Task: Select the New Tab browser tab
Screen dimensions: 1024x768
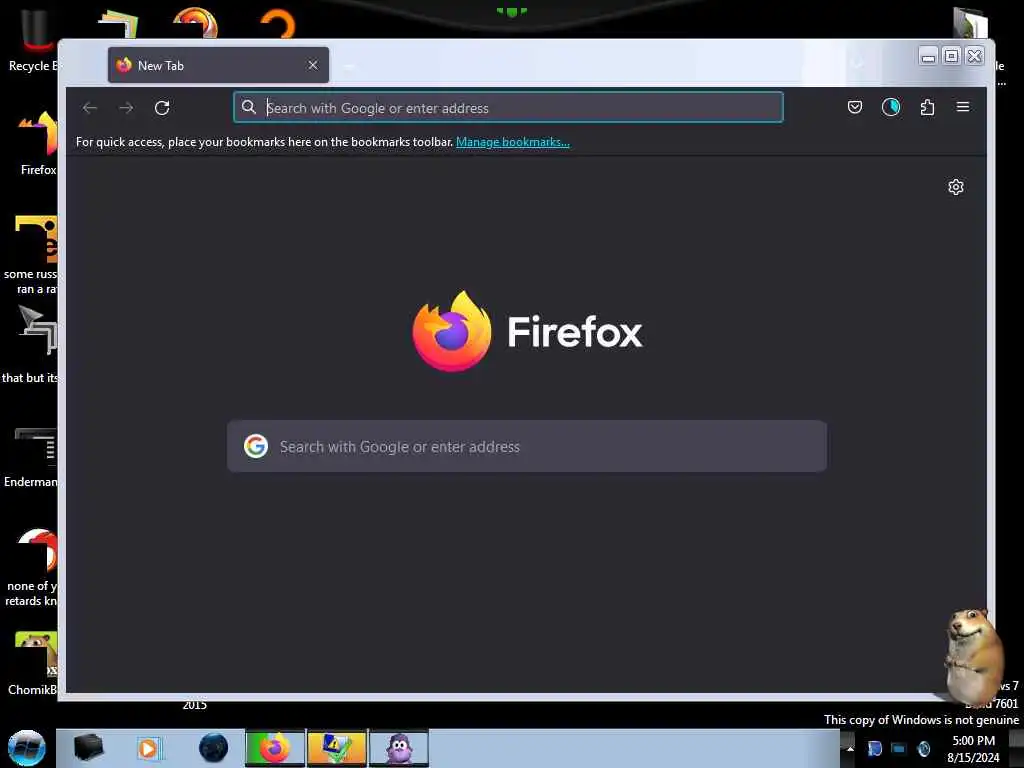Action: [x=218, y=65]
